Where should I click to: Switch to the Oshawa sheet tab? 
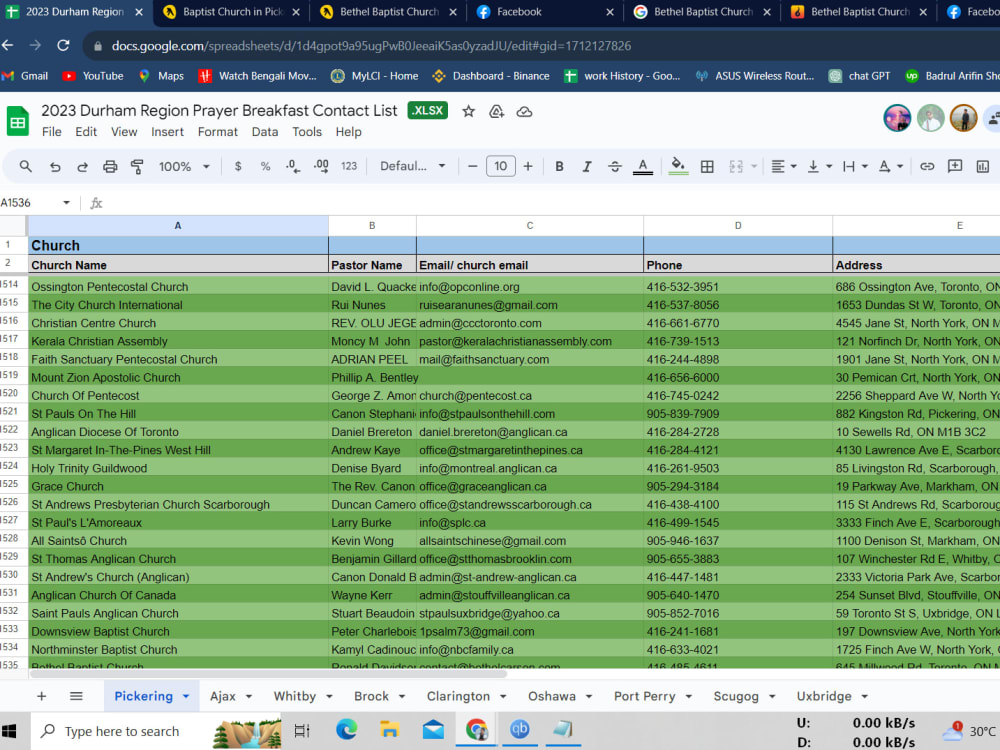coord(552,695)
